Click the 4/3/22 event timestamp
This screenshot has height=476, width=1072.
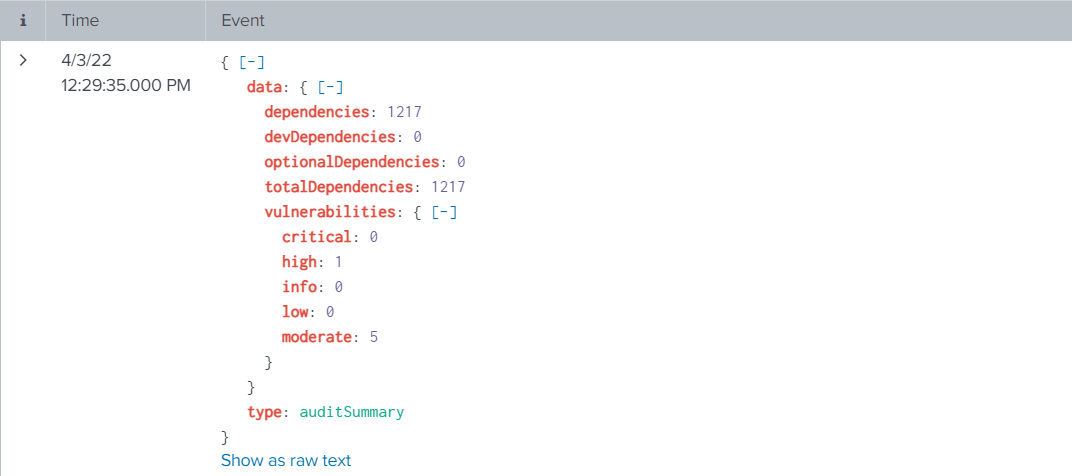coord(125,73)
